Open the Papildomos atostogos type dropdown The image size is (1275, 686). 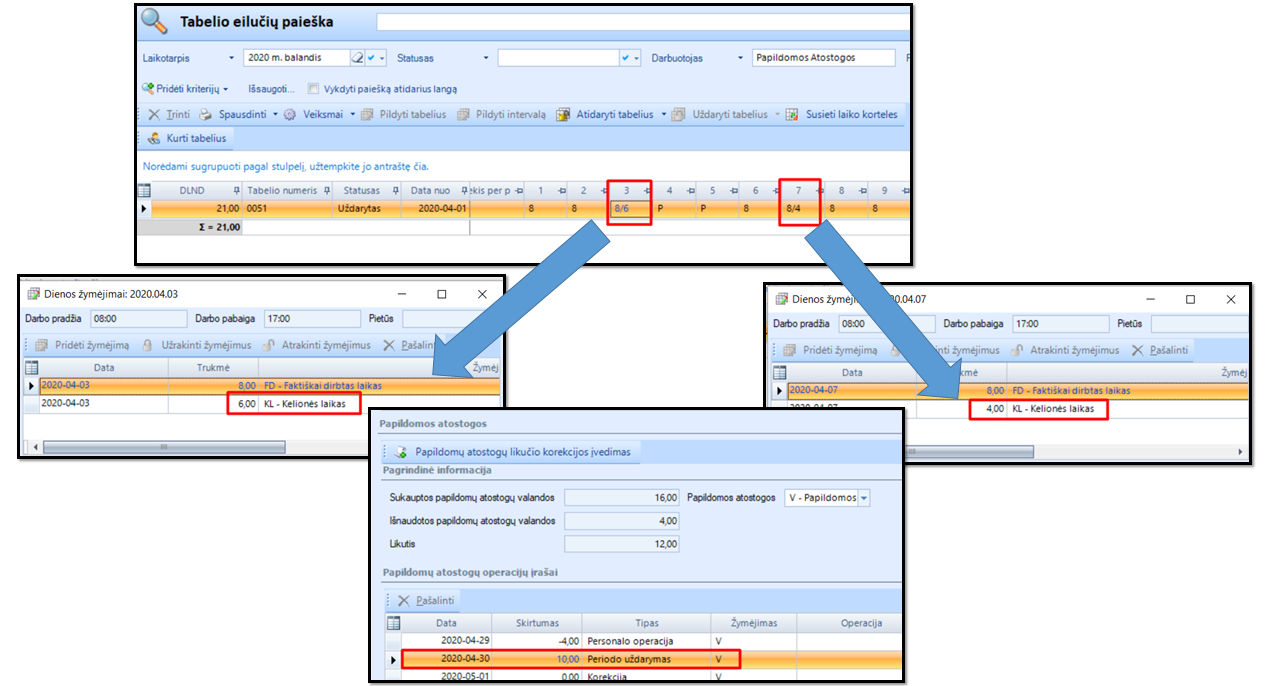tap(863, 498)
